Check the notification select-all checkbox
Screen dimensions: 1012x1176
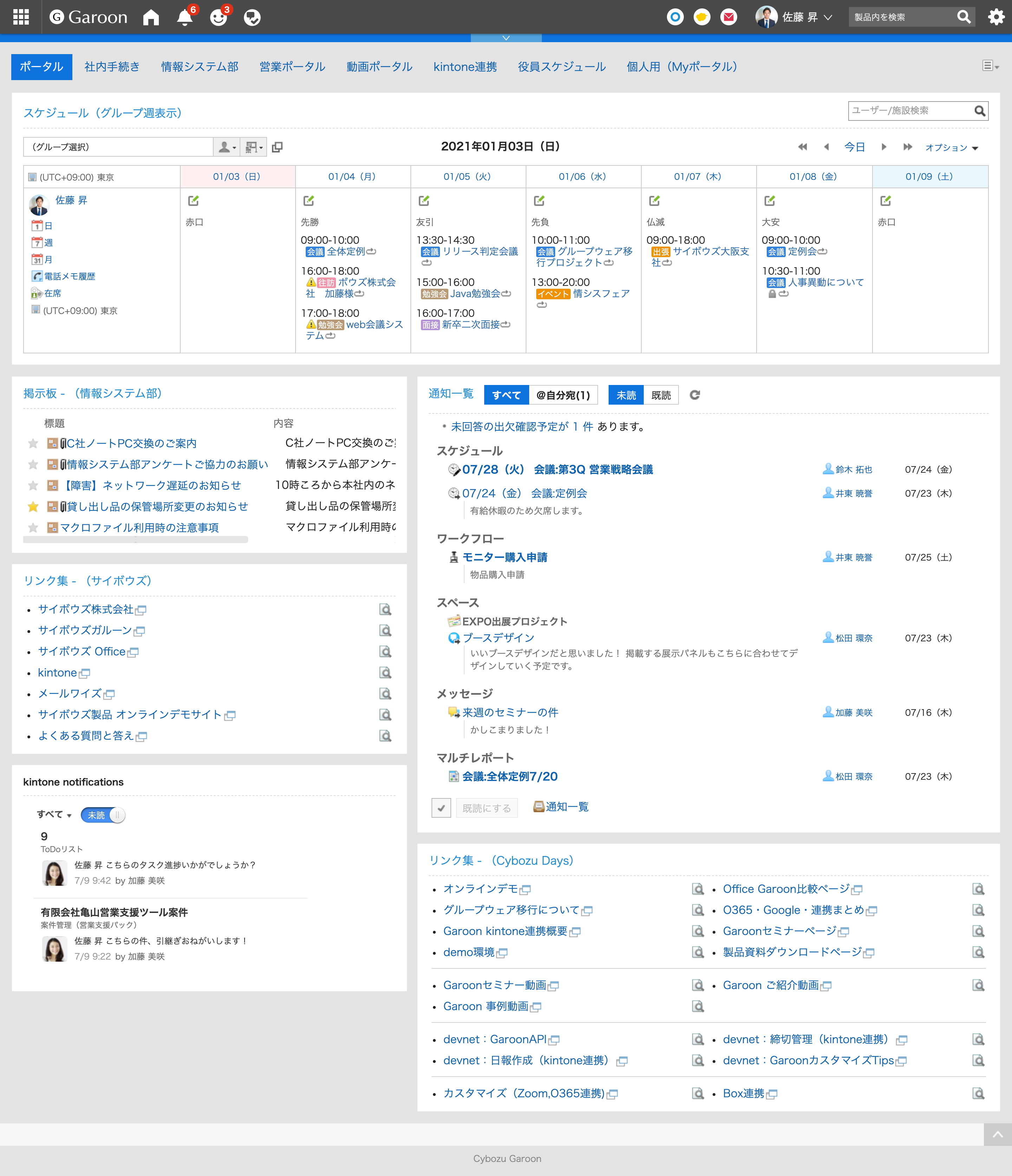pyautogui.click(x=441, y=808)
